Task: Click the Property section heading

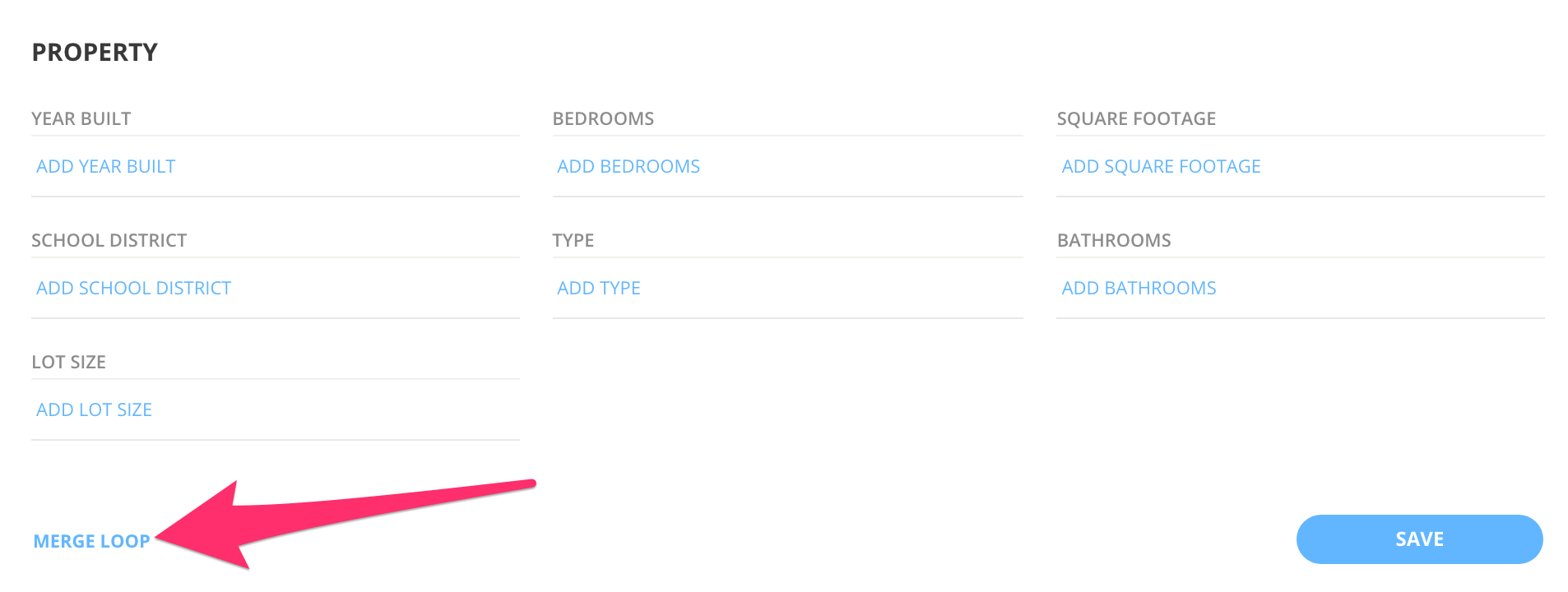Action: tap(95, 53)
